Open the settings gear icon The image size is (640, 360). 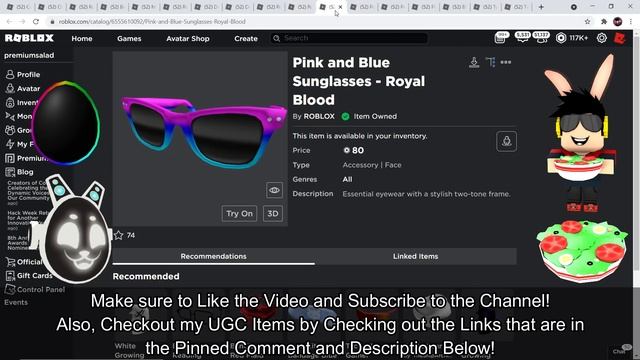tap(602, 38)
